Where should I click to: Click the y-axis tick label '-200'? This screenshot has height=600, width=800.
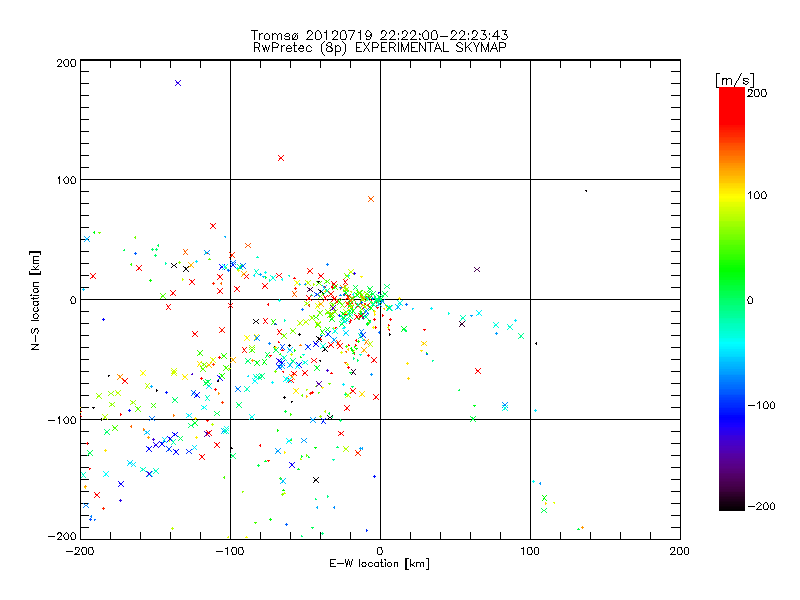[62, 536]
